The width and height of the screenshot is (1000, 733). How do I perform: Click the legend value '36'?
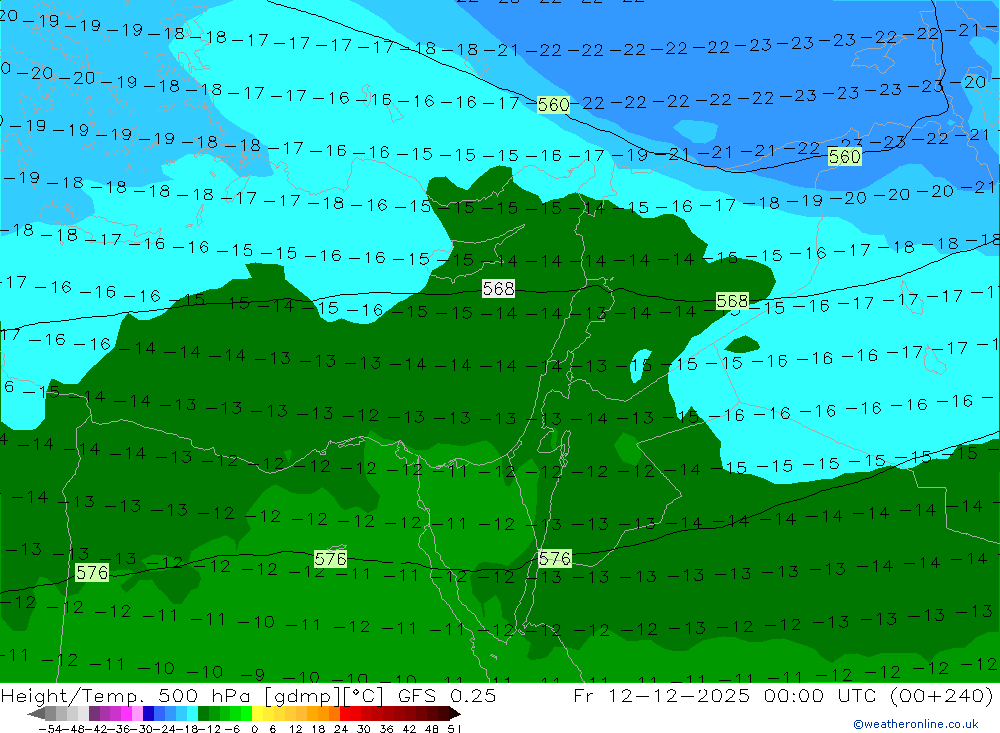coord(386,729)
